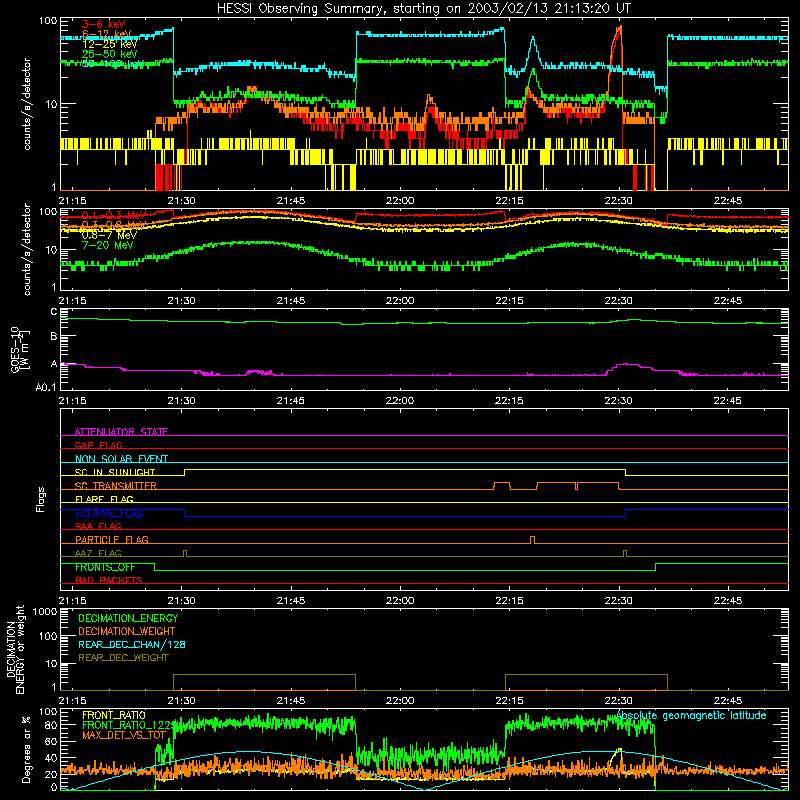Screen dimensions: 800x800
Task: Select the BAD_PACKETS flag label
Action: pyautogui.click(x=109, y=580)
